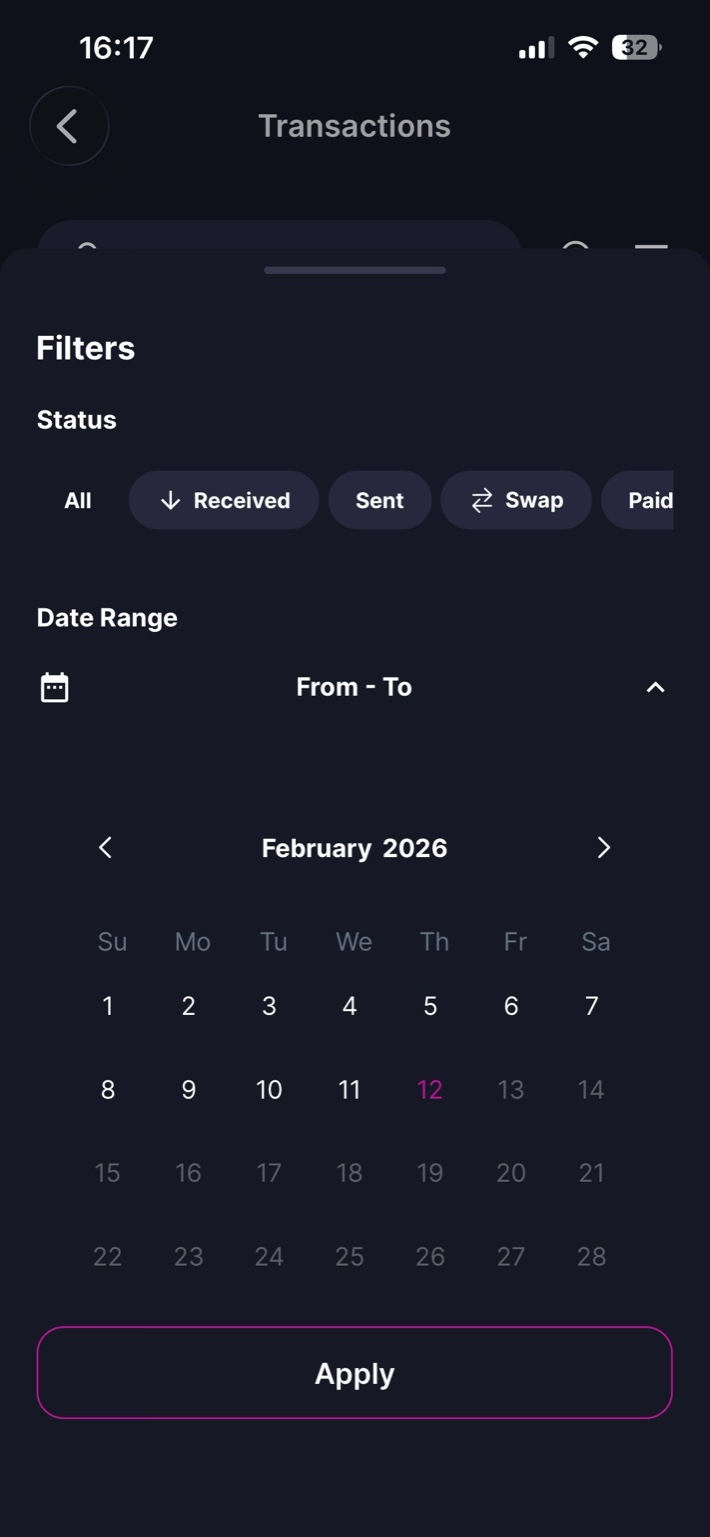The image size is (710, 1537).
Task: Tap the back arrow icon
Action: click(x=68, y=126)
